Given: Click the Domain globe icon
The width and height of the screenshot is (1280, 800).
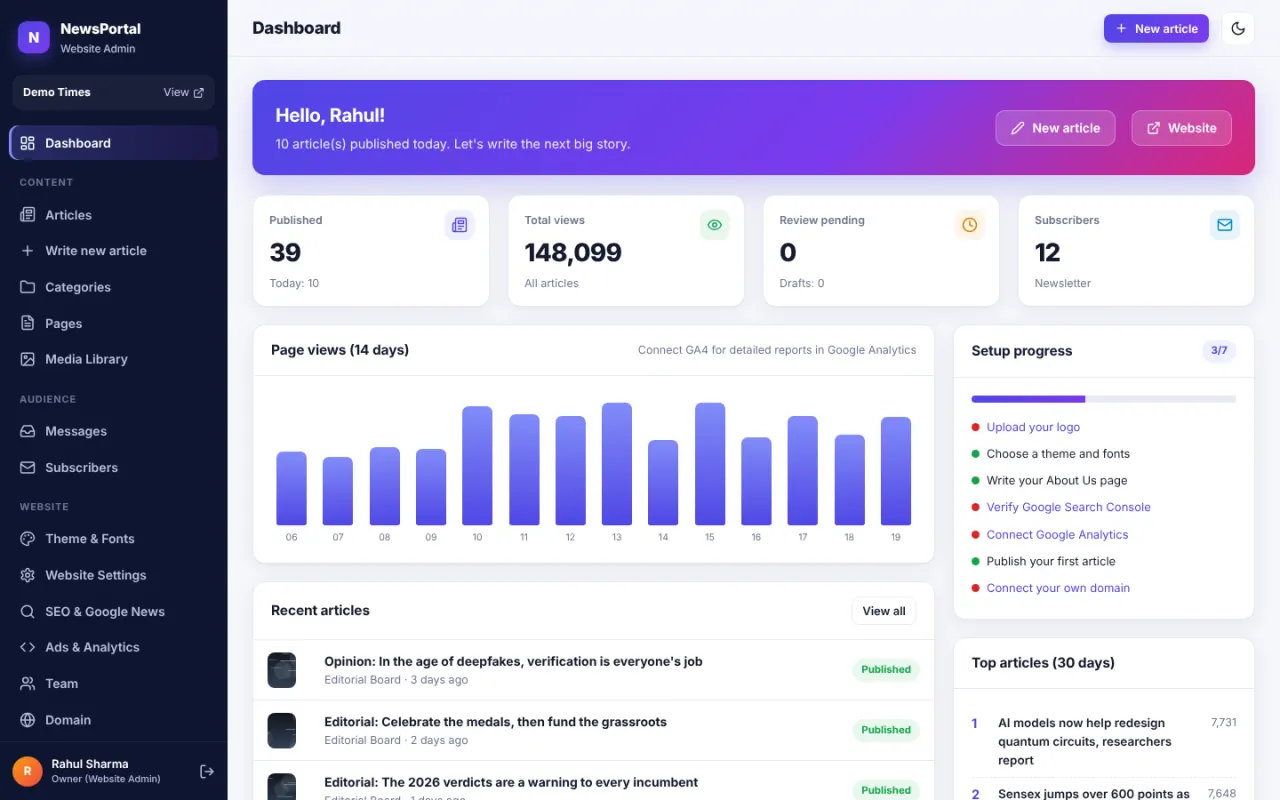Looking at the screenshot, I should point(27,720).
